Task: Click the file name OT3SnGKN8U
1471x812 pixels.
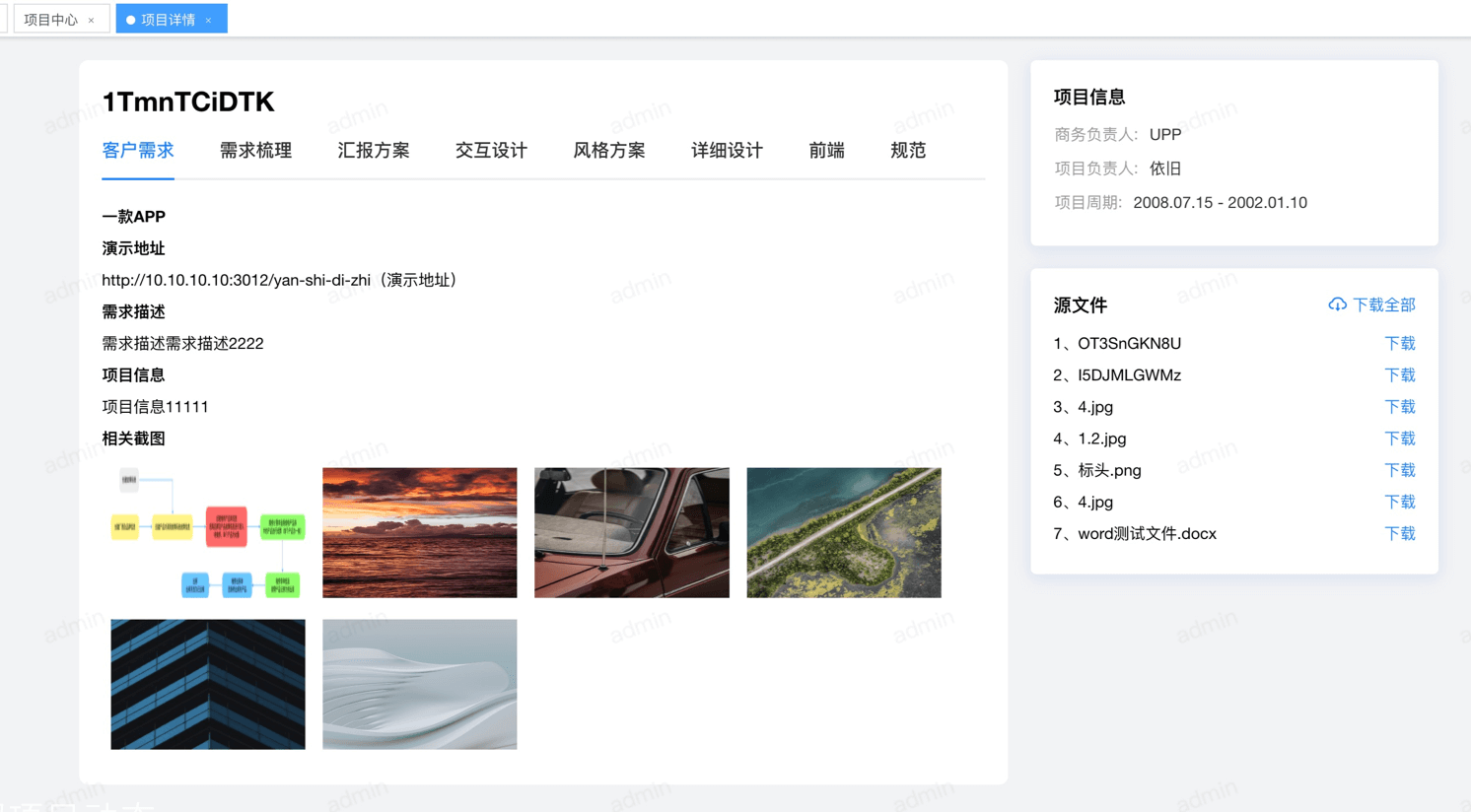Action: click(1129, 343)
